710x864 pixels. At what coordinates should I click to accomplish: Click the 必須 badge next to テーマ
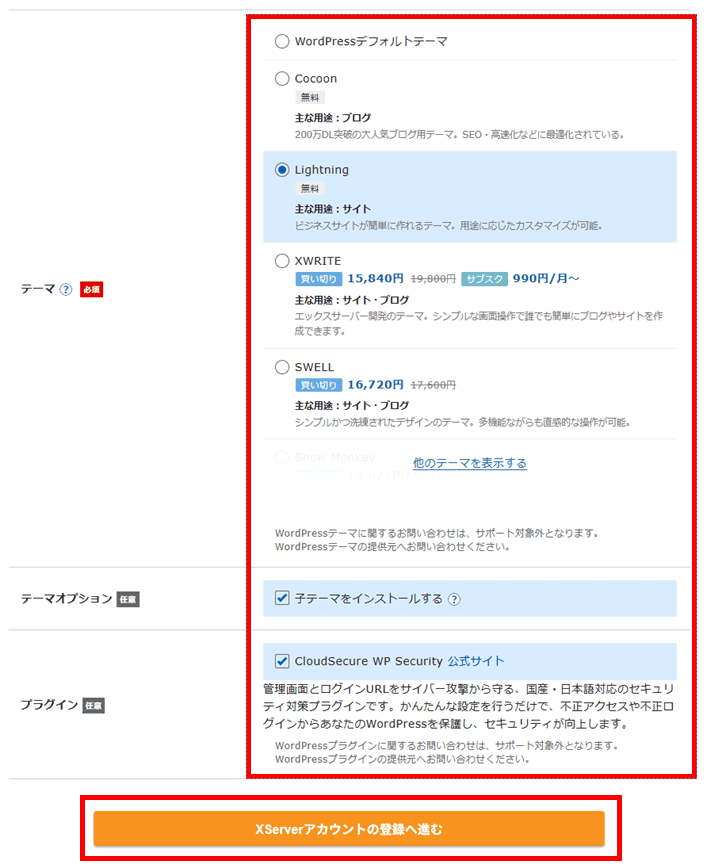click(x=91, y=289)
